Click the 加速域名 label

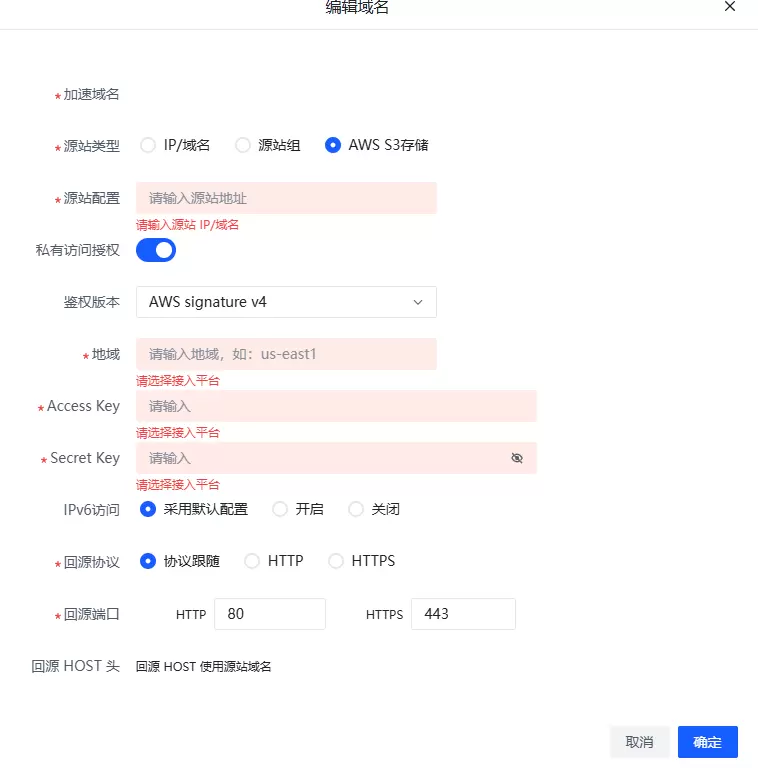[x=91, y=94]
